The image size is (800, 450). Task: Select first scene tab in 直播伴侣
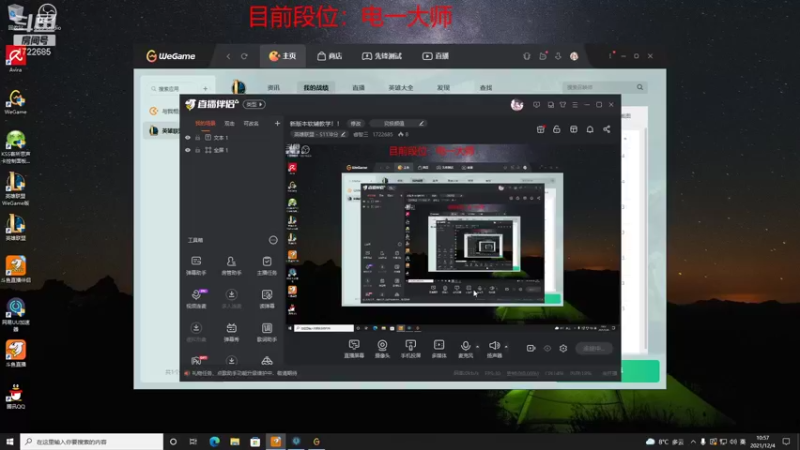coord(205,123)
